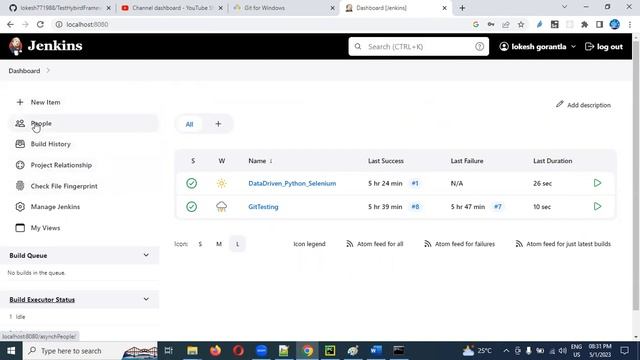Open Firefox from taskbar
This screenshot has width=640, height=360.
click(216, 351)
